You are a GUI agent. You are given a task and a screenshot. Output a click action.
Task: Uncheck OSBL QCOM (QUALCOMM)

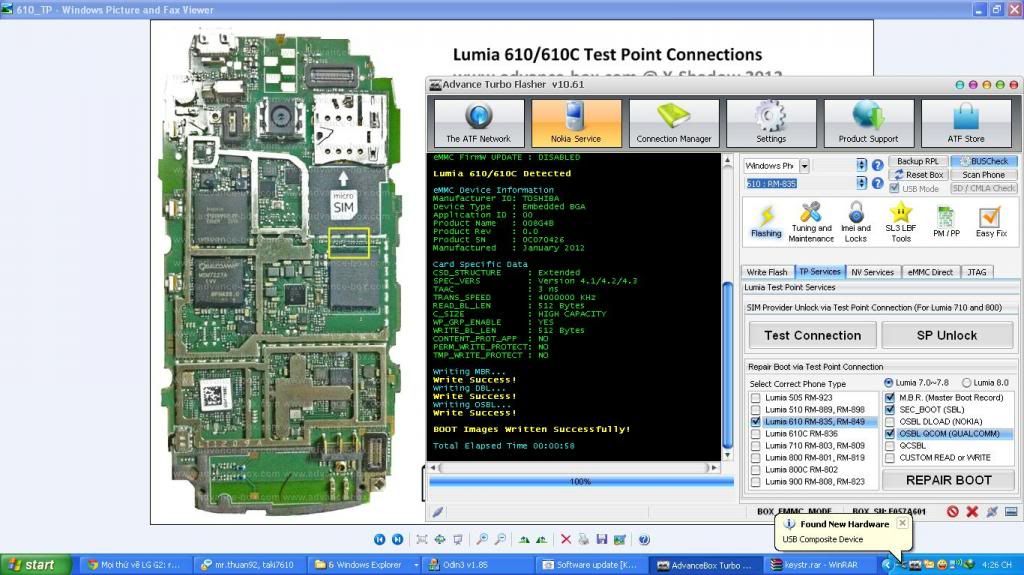(x=889, y=433)
